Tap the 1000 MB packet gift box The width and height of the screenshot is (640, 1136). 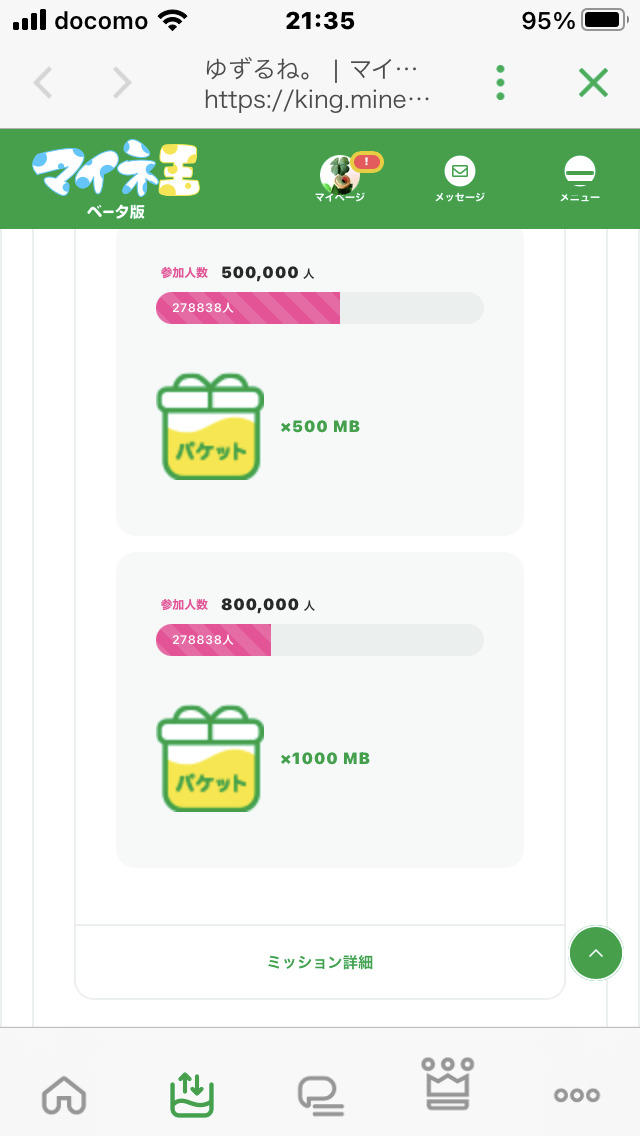[x=210, y=759]
